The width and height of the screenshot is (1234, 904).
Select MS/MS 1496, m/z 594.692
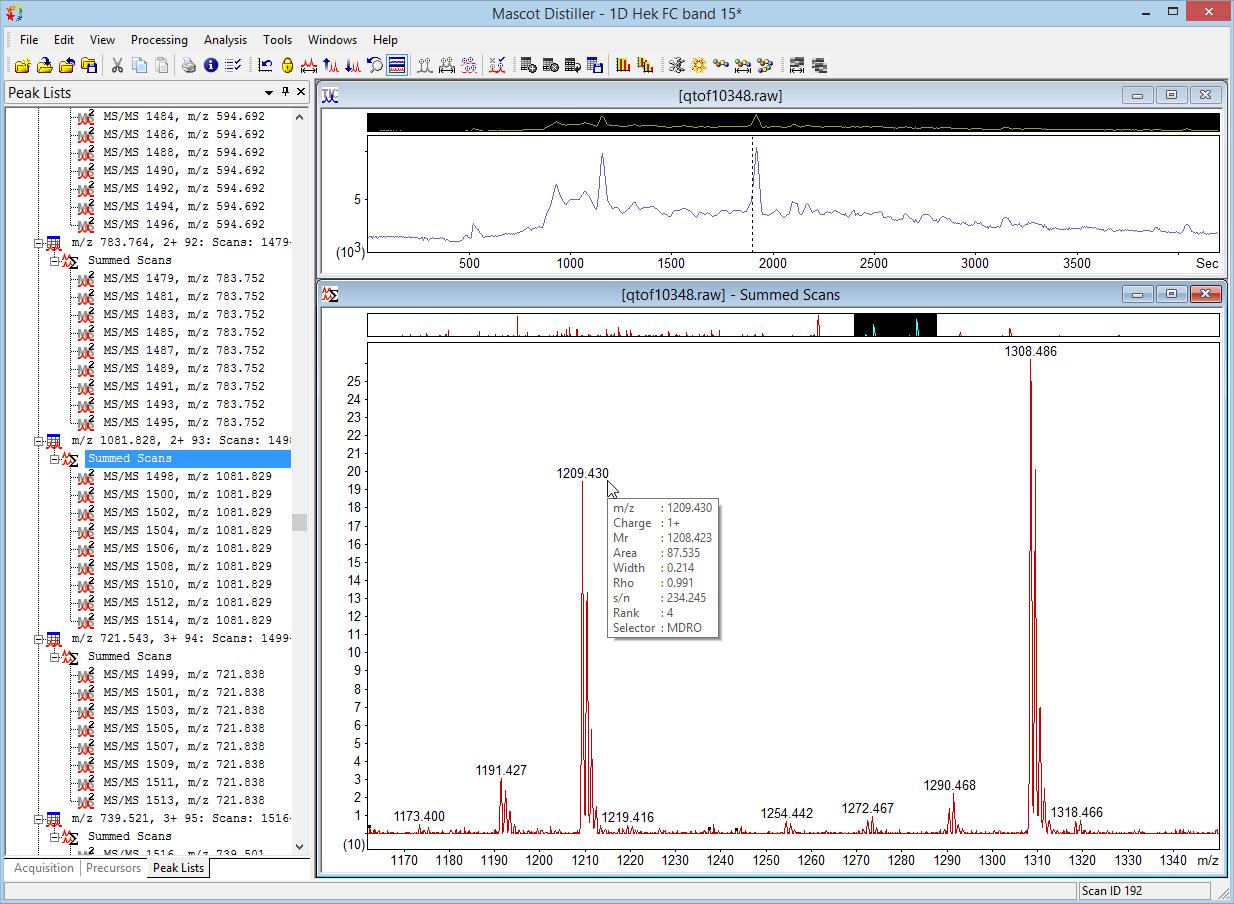coord(184,224)
